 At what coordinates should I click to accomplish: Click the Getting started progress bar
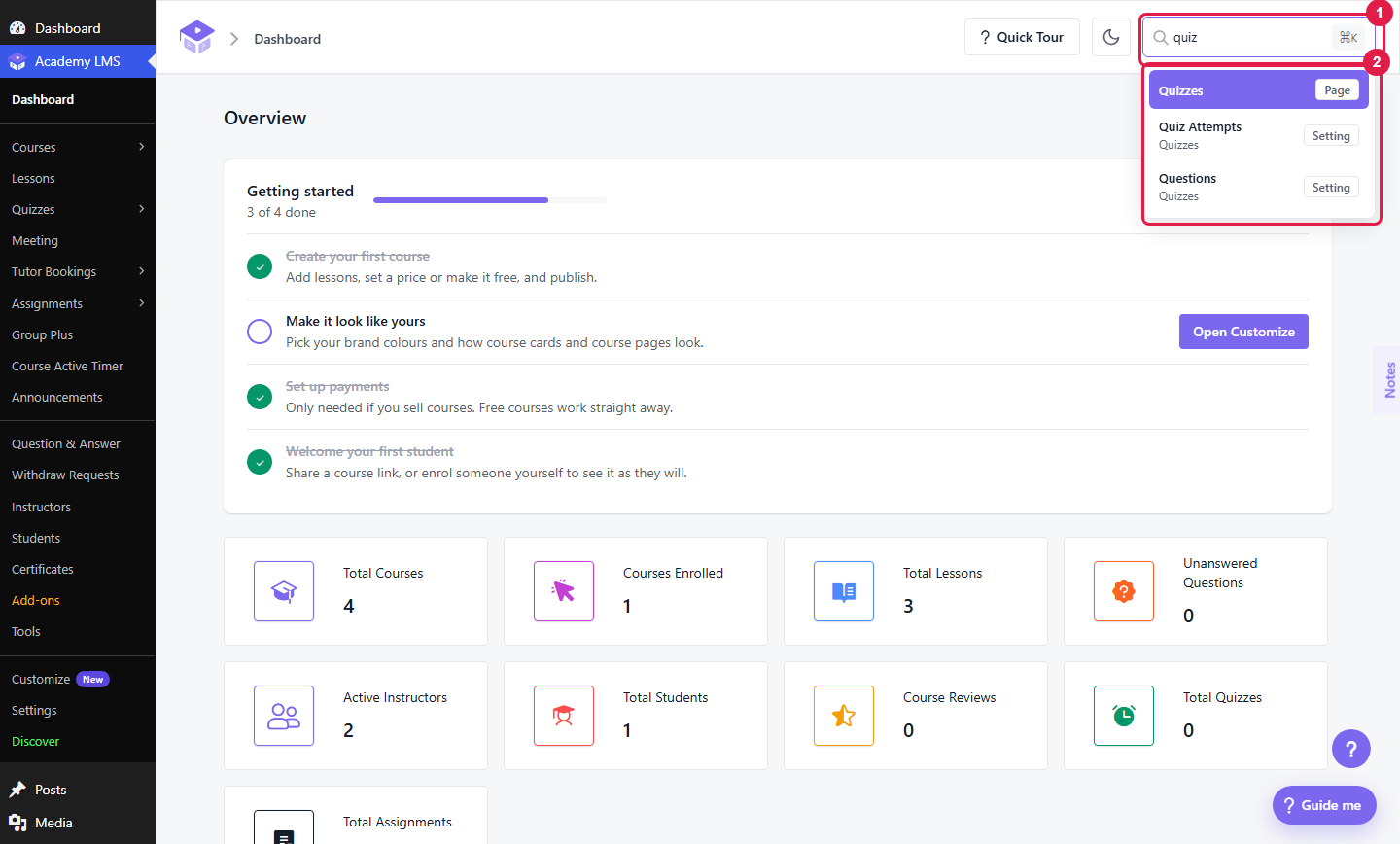(490, 200)
